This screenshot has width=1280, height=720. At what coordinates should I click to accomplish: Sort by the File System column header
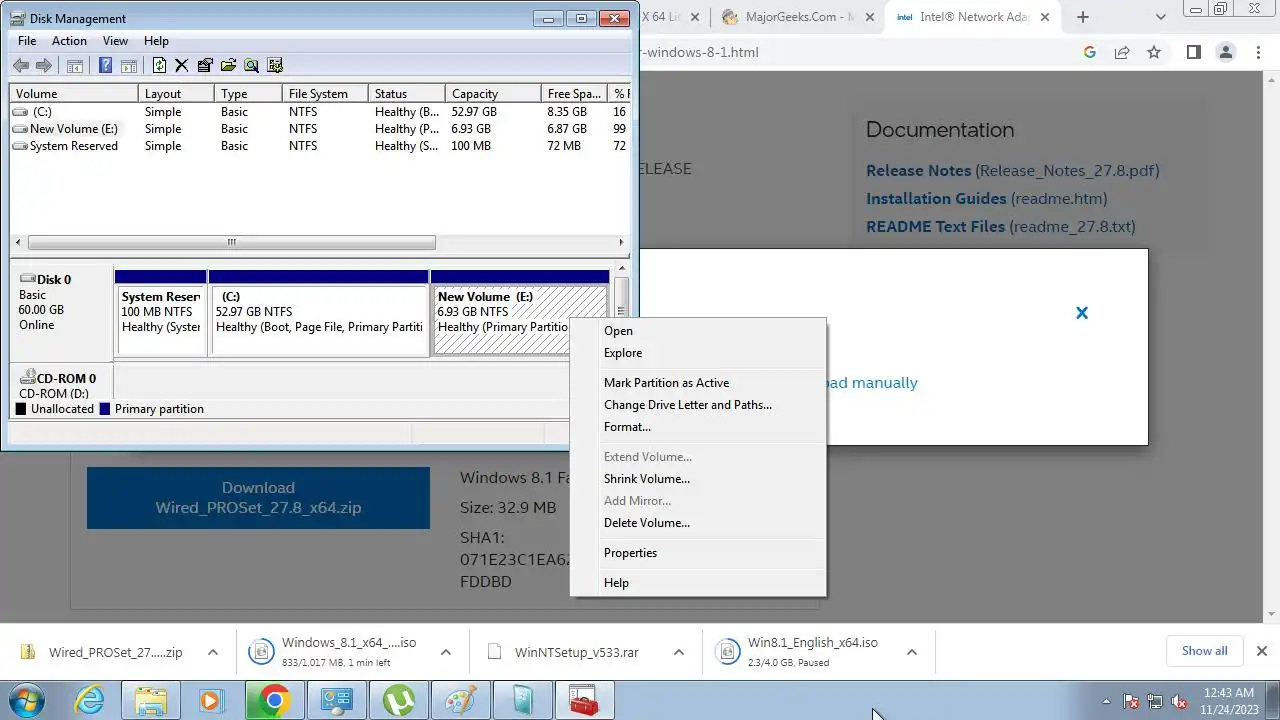[x=324, y=93]
